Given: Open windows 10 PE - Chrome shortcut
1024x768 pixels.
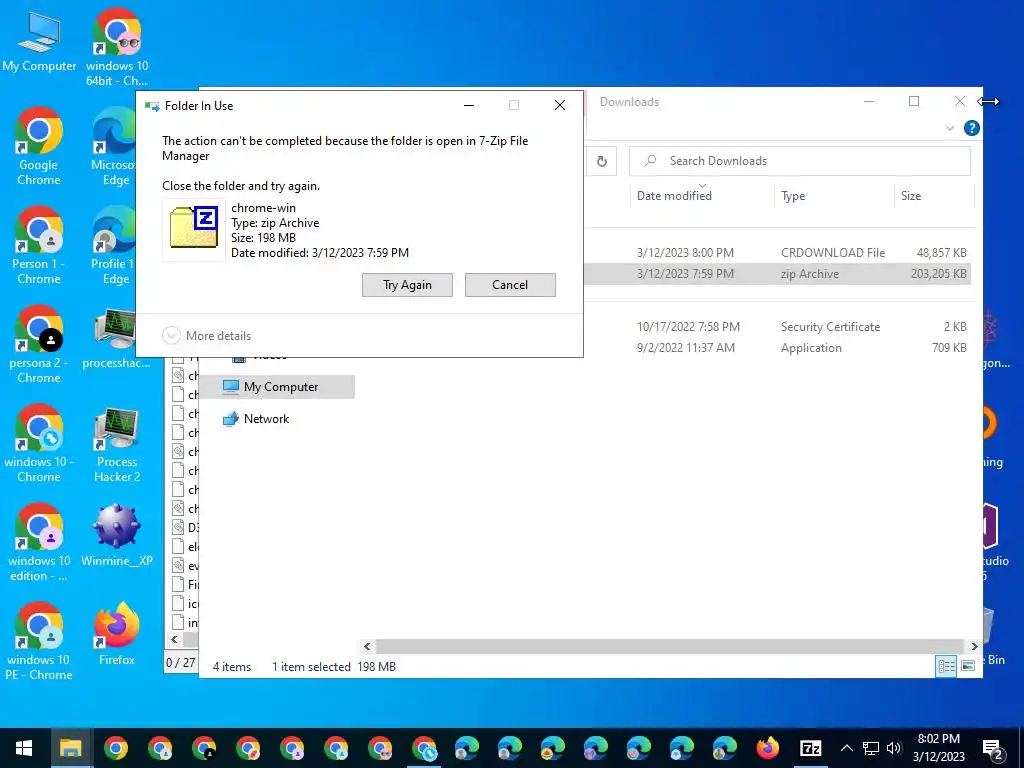Looking at the screenshot, I should pos(39,642).
